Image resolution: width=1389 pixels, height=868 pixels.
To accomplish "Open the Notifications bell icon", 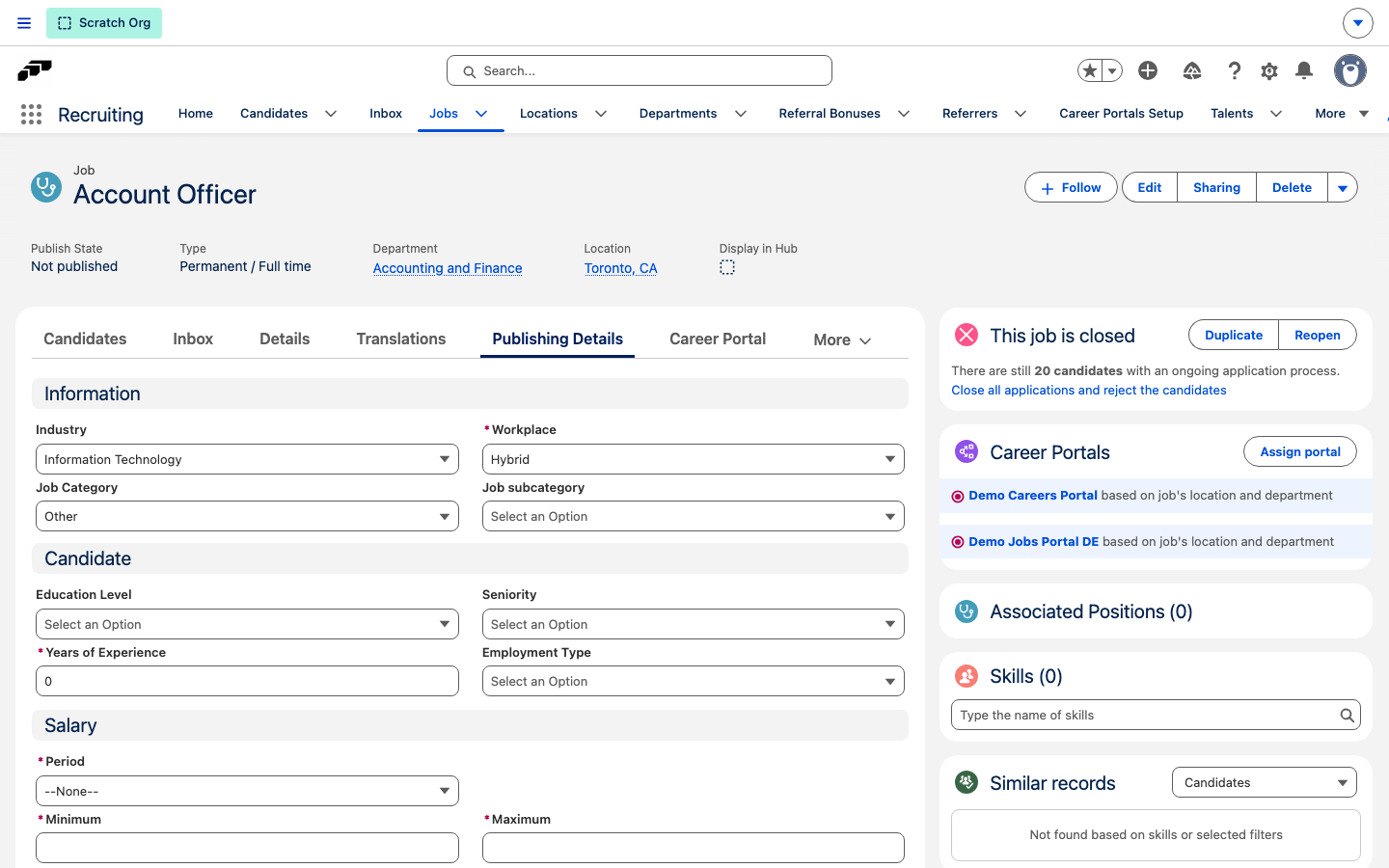I will click(x=1304, y=70).
